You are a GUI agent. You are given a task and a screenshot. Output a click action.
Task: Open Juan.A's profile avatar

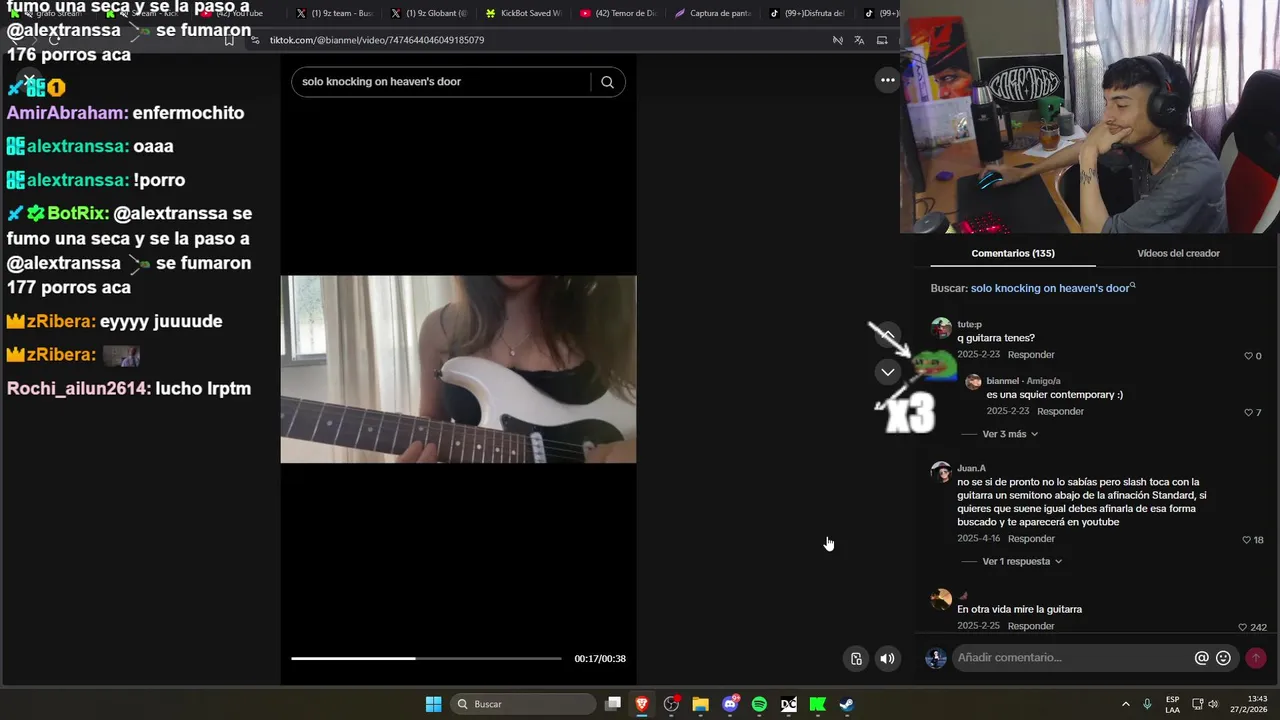click(941, 472)
